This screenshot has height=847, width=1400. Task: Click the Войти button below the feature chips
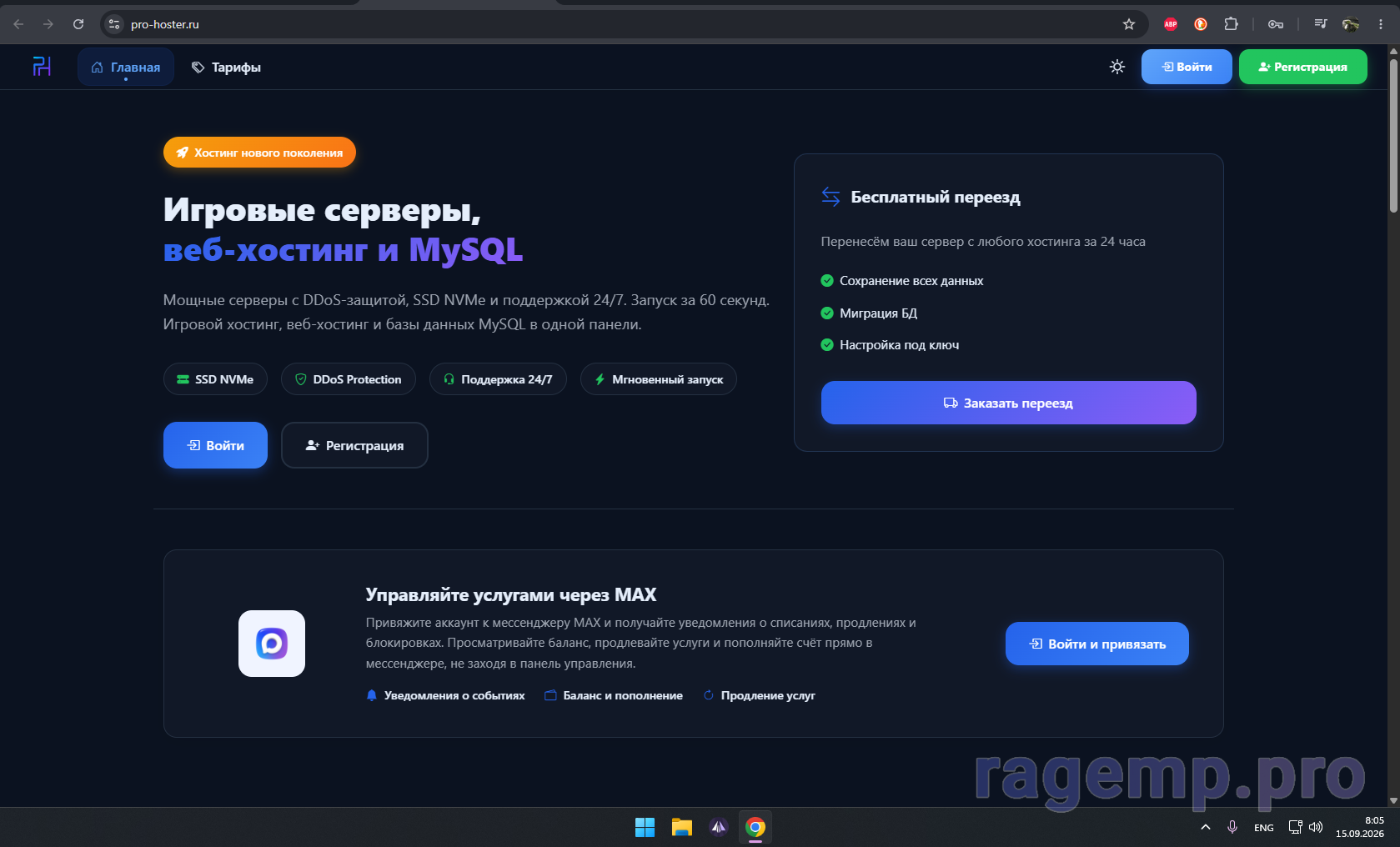215,445
